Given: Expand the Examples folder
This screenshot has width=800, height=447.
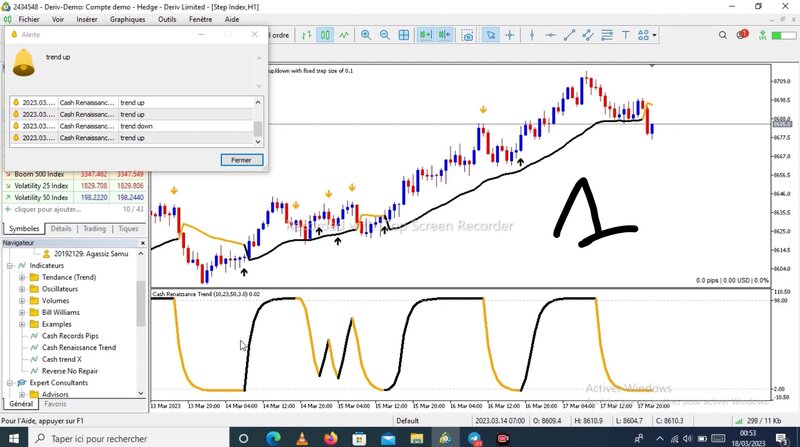Looking at the screenshot, I should (x=22, y=324).
